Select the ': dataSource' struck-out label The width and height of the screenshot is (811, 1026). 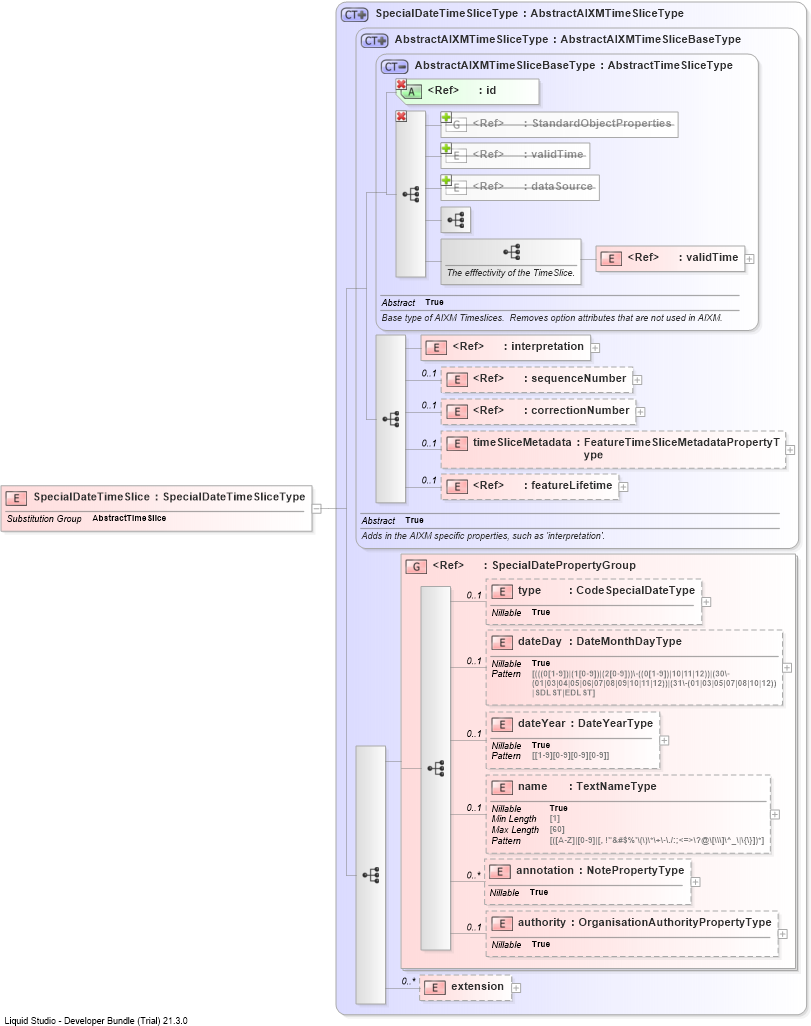[558, 186]
